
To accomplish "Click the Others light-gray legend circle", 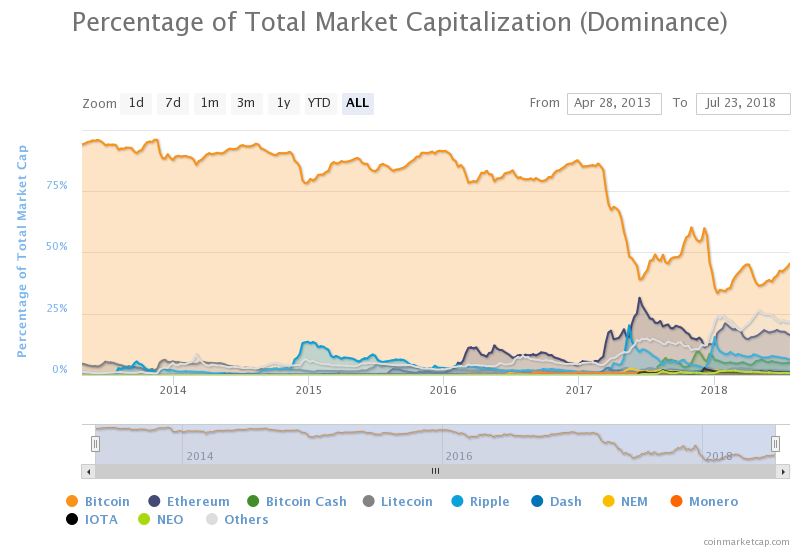I will 212,519.
